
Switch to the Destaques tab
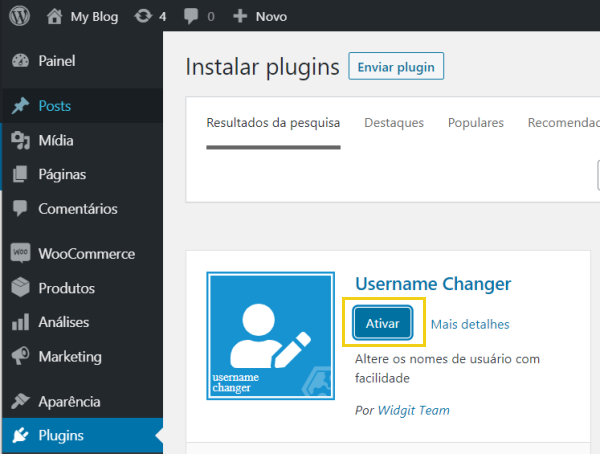(394, 122)
